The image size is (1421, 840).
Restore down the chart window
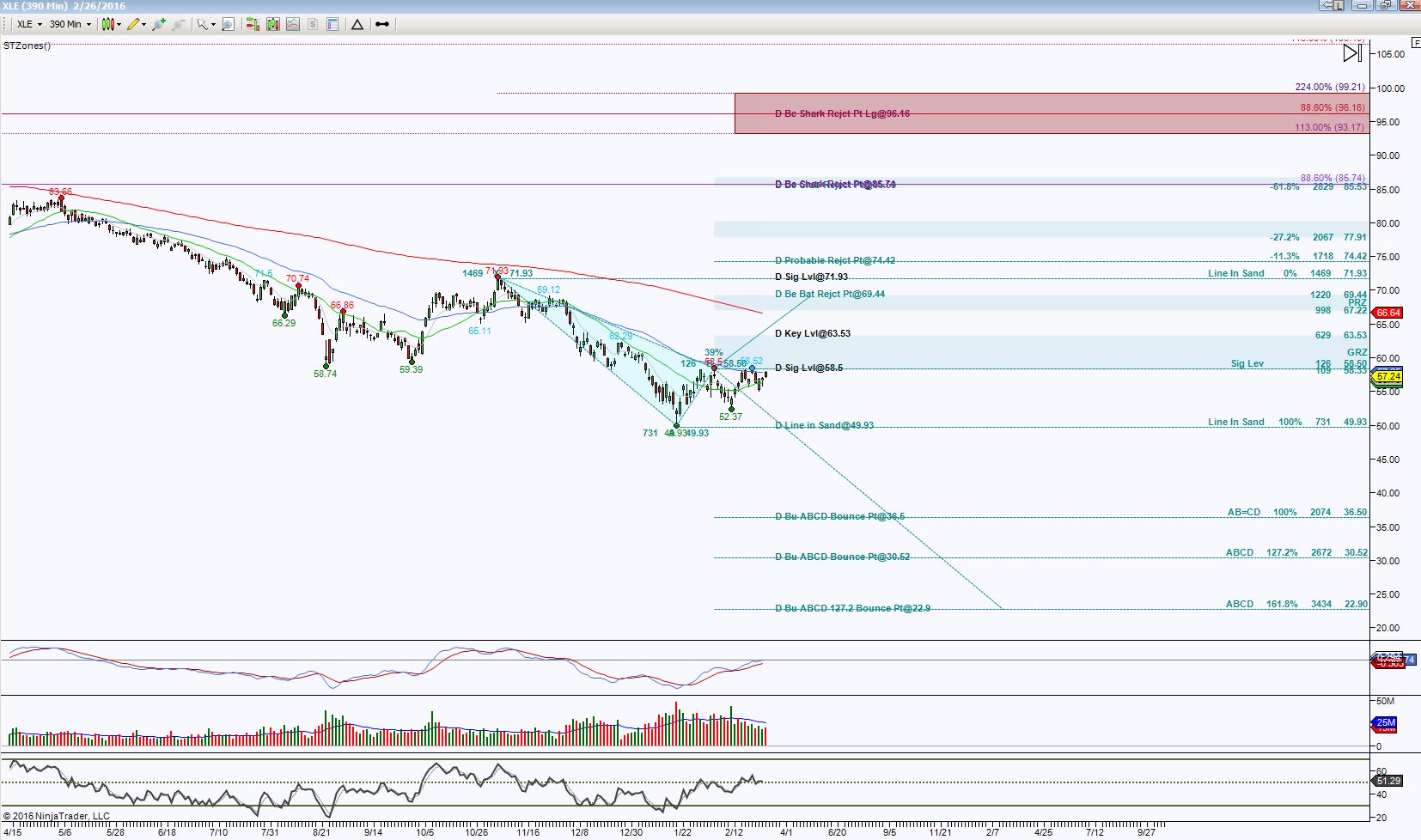pos(1386,5)
